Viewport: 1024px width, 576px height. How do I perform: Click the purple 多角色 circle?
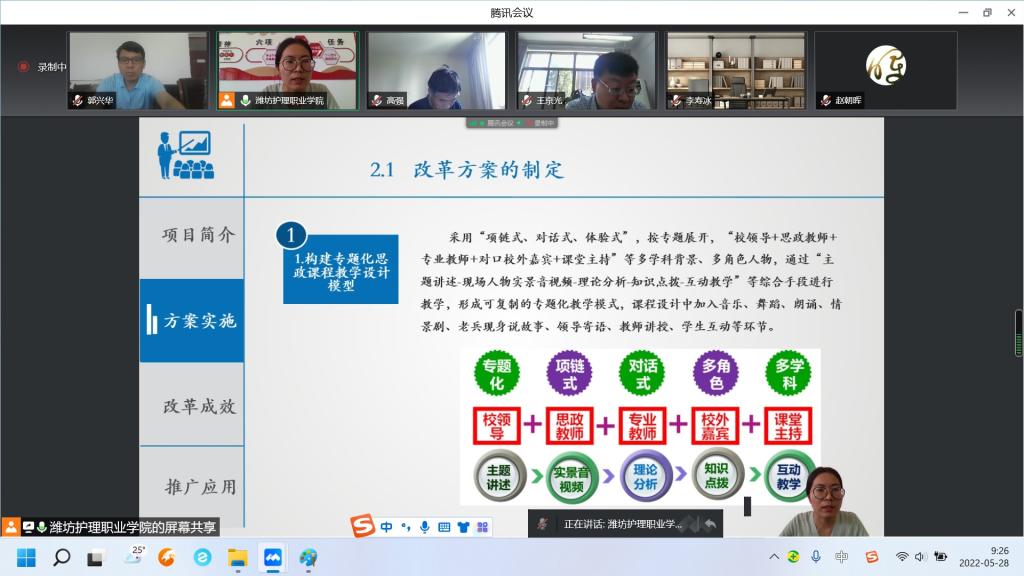716,374
